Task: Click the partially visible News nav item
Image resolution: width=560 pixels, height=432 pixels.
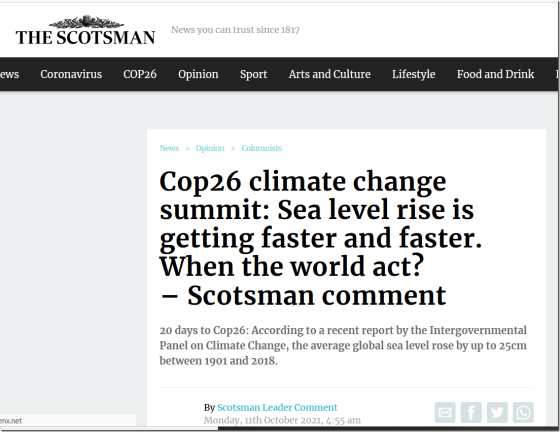Action: coord(9,74)
